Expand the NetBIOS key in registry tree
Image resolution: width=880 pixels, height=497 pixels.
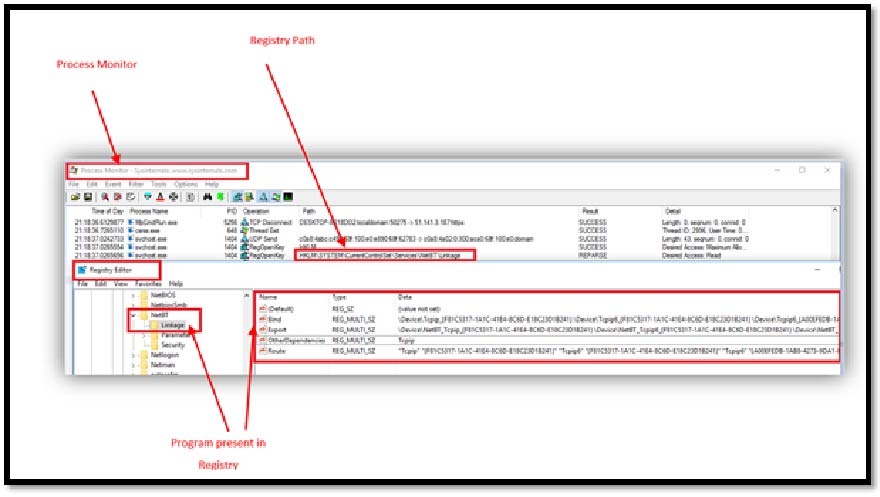click(x=133, y=295)
